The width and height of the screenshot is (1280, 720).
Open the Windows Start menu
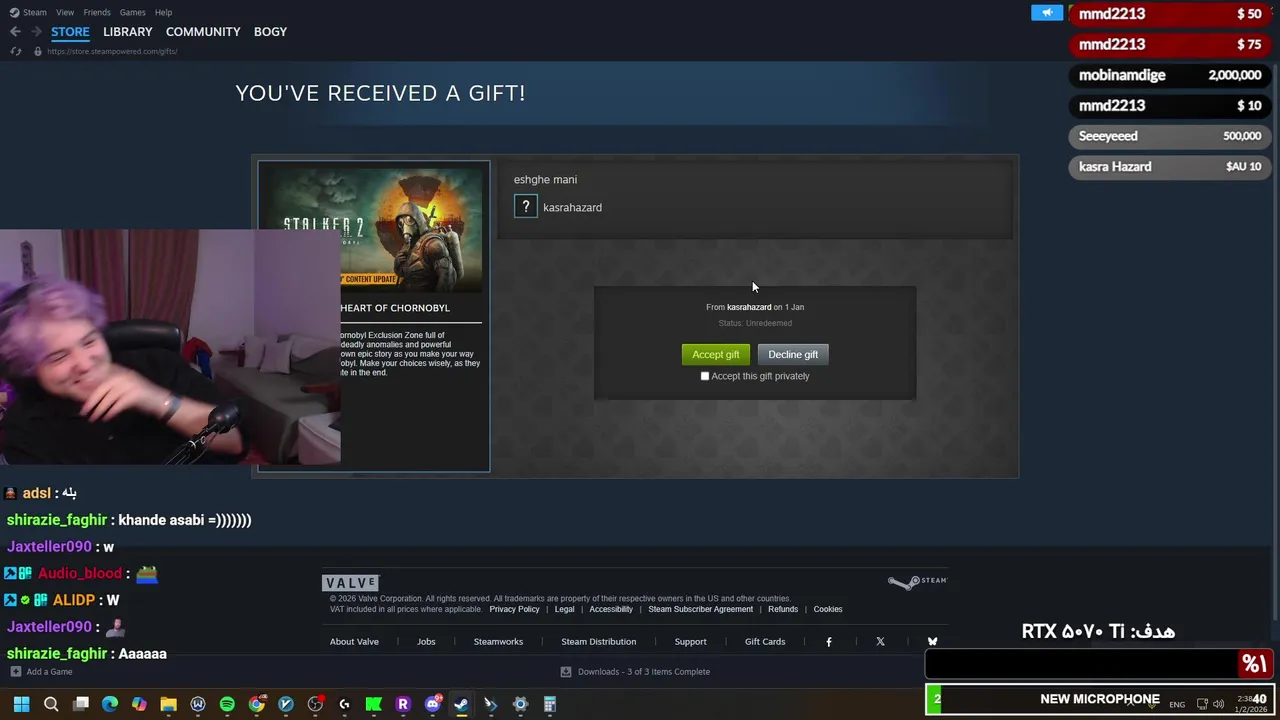21,704
